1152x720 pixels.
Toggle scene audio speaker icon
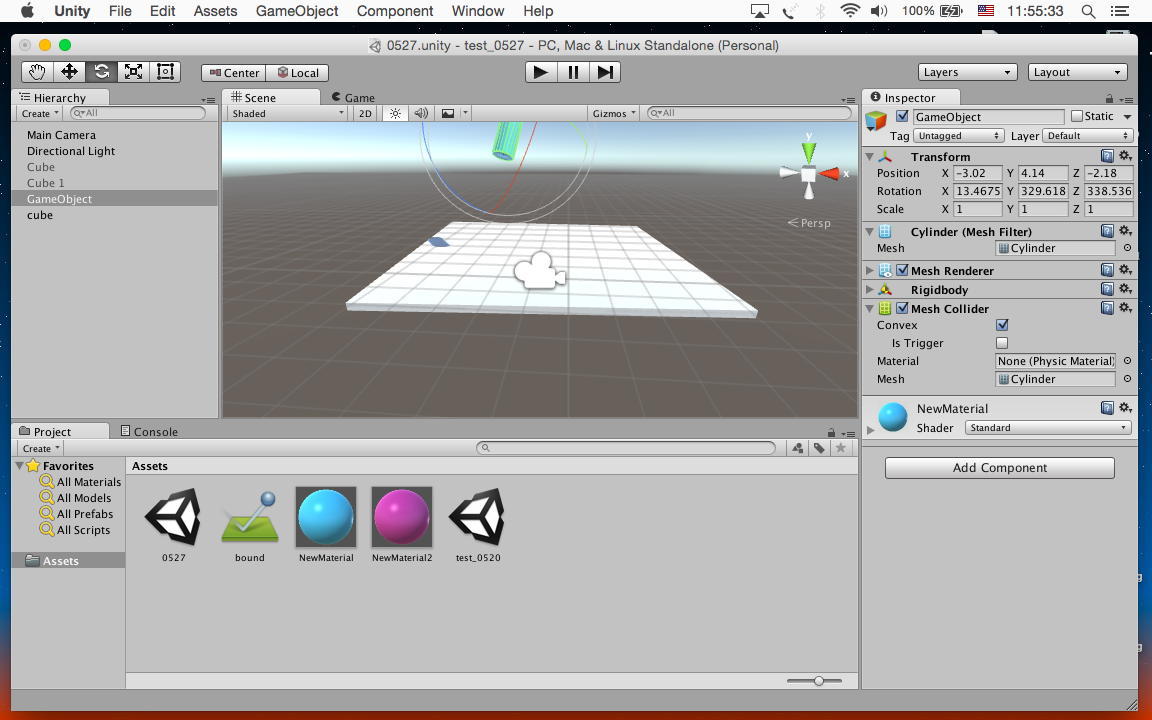[x=421, y=113]
